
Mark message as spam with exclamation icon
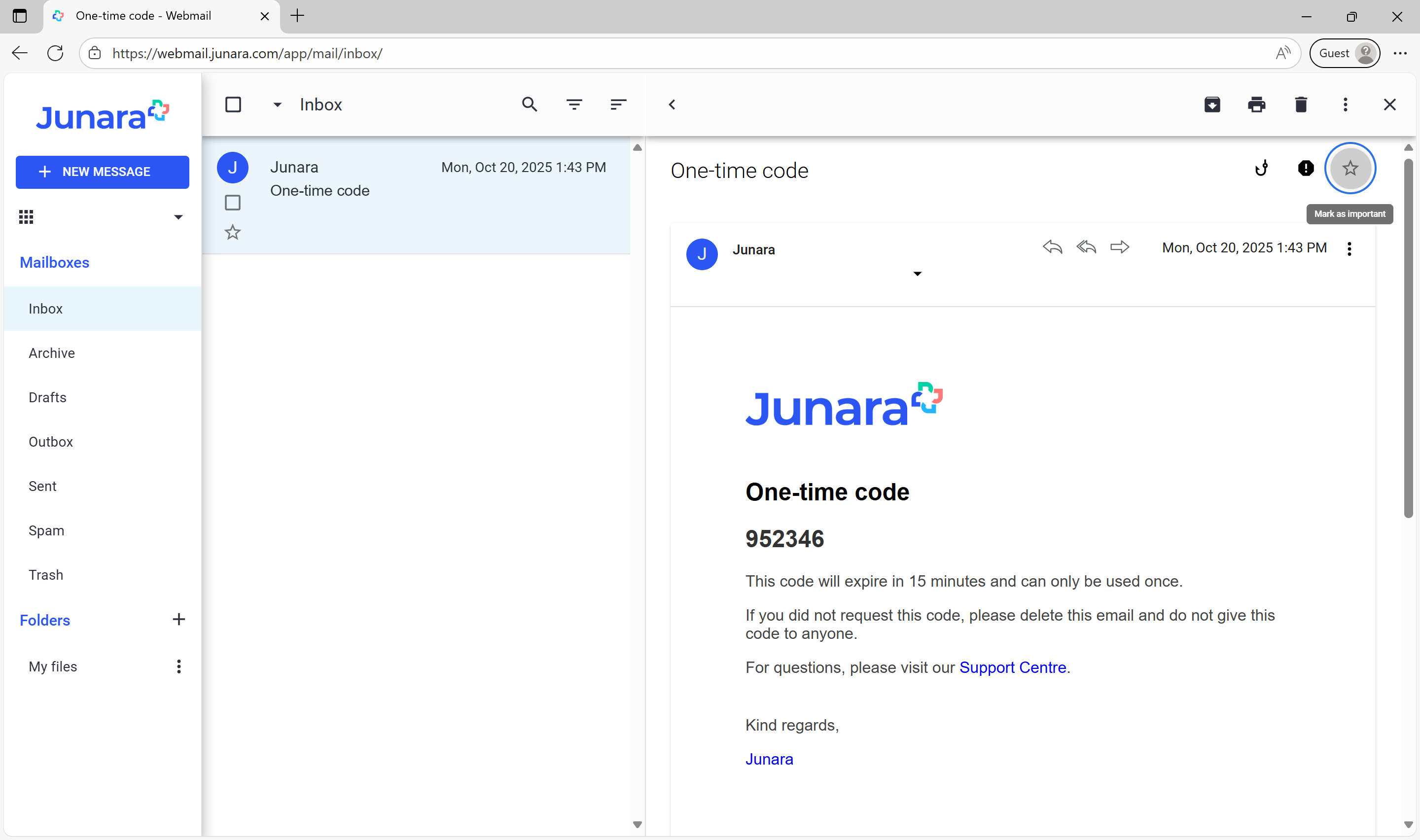pyautogui.click(x=1306, y=168)
